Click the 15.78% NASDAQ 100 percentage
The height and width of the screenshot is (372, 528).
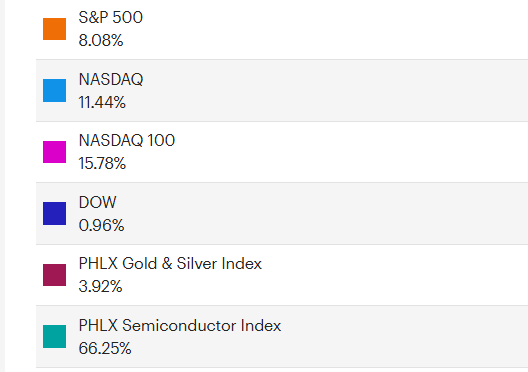point(102,163)
